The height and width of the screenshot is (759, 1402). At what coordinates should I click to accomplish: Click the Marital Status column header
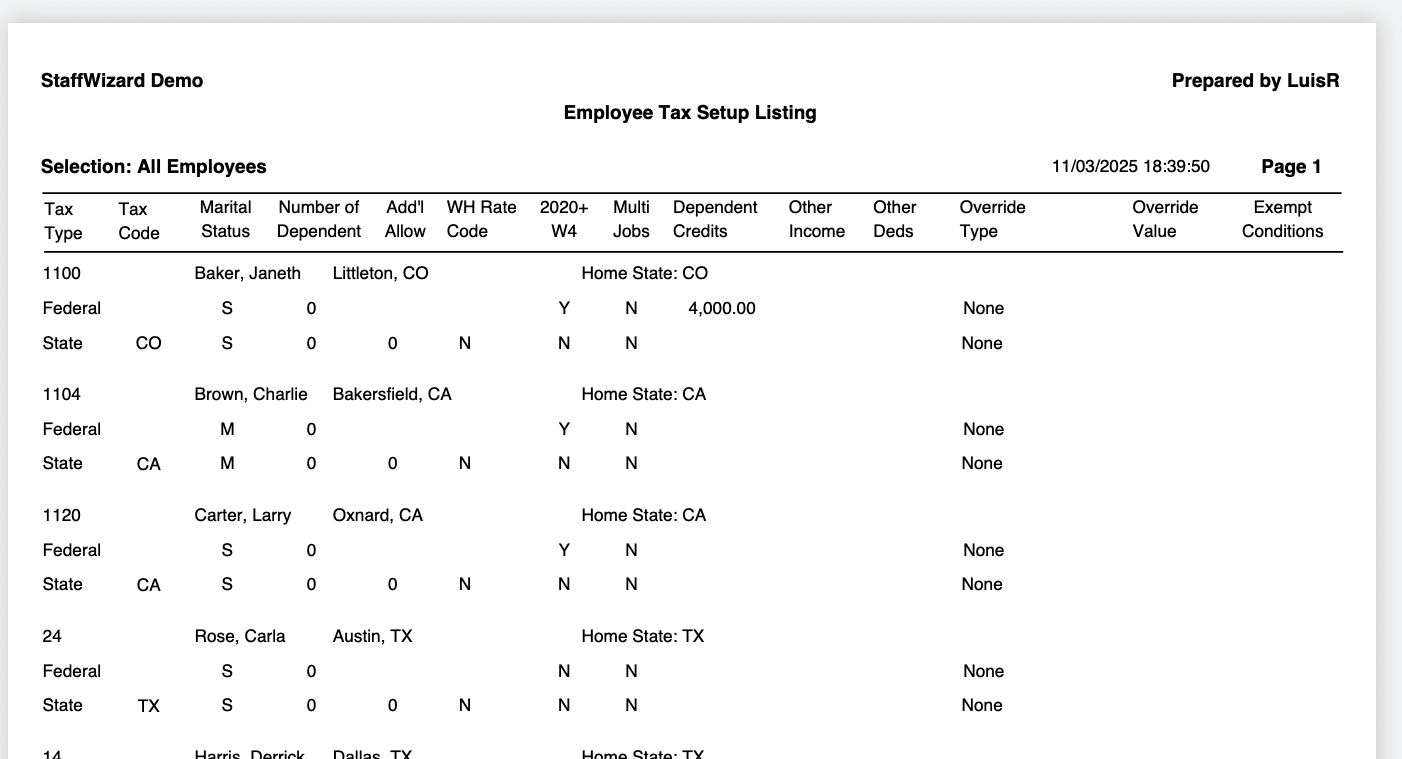(x=226, y=219)
